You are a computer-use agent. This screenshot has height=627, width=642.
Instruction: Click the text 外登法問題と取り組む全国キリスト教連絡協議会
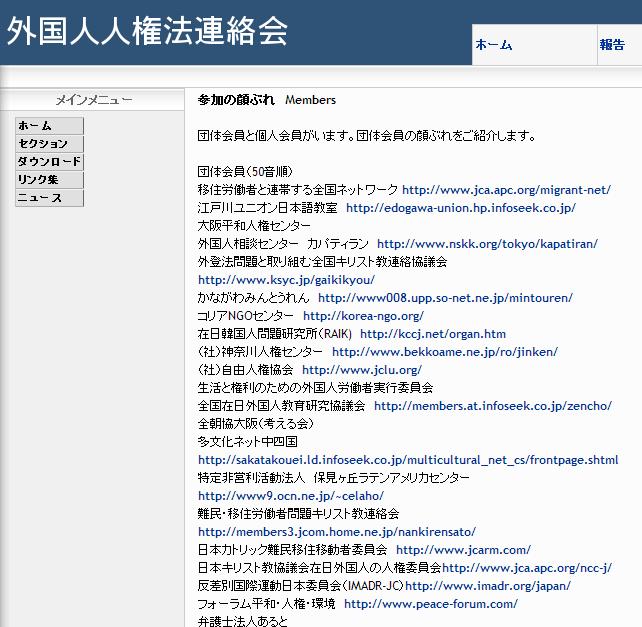[322, 262]
